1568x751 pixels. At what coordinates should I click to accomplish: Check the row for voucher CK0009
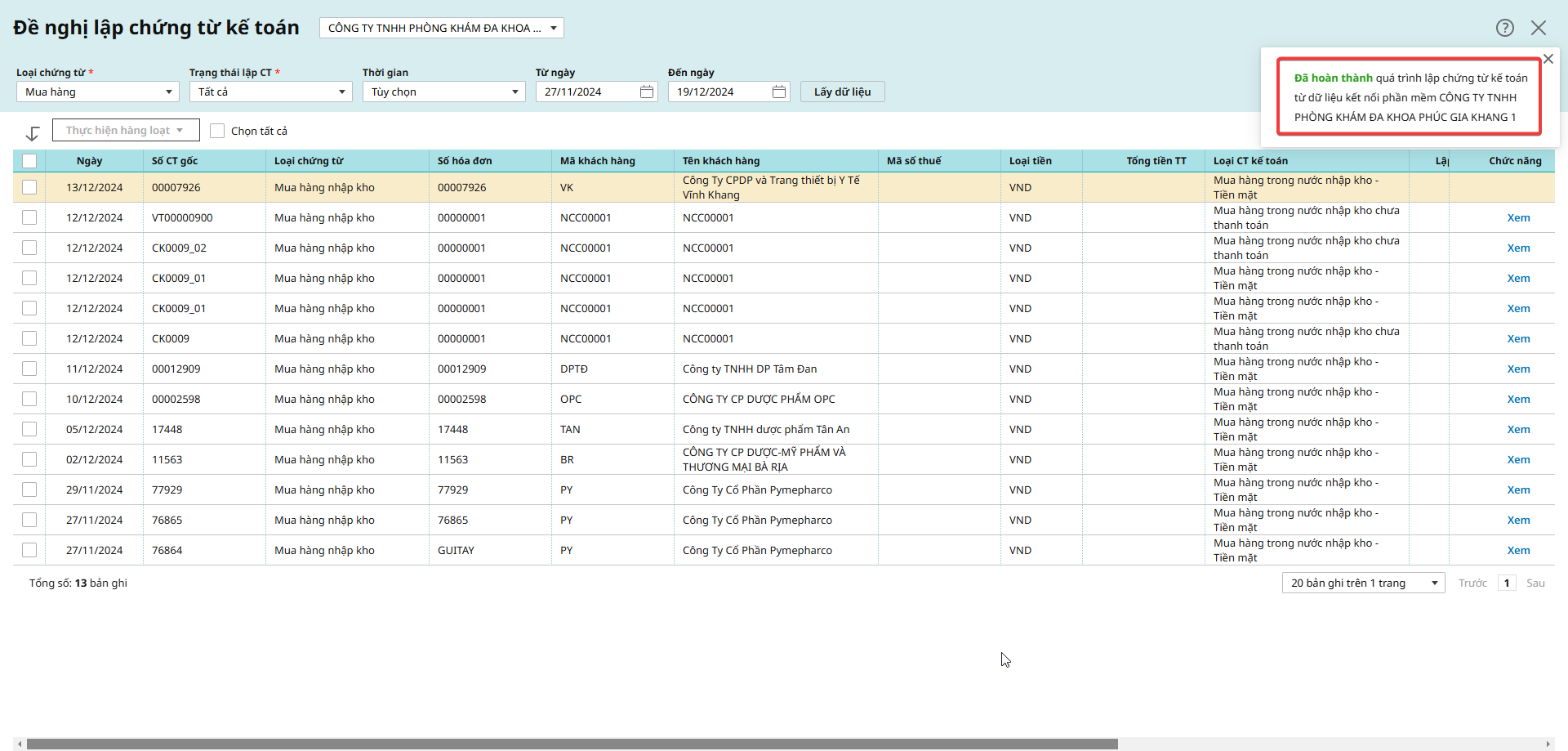29,338
